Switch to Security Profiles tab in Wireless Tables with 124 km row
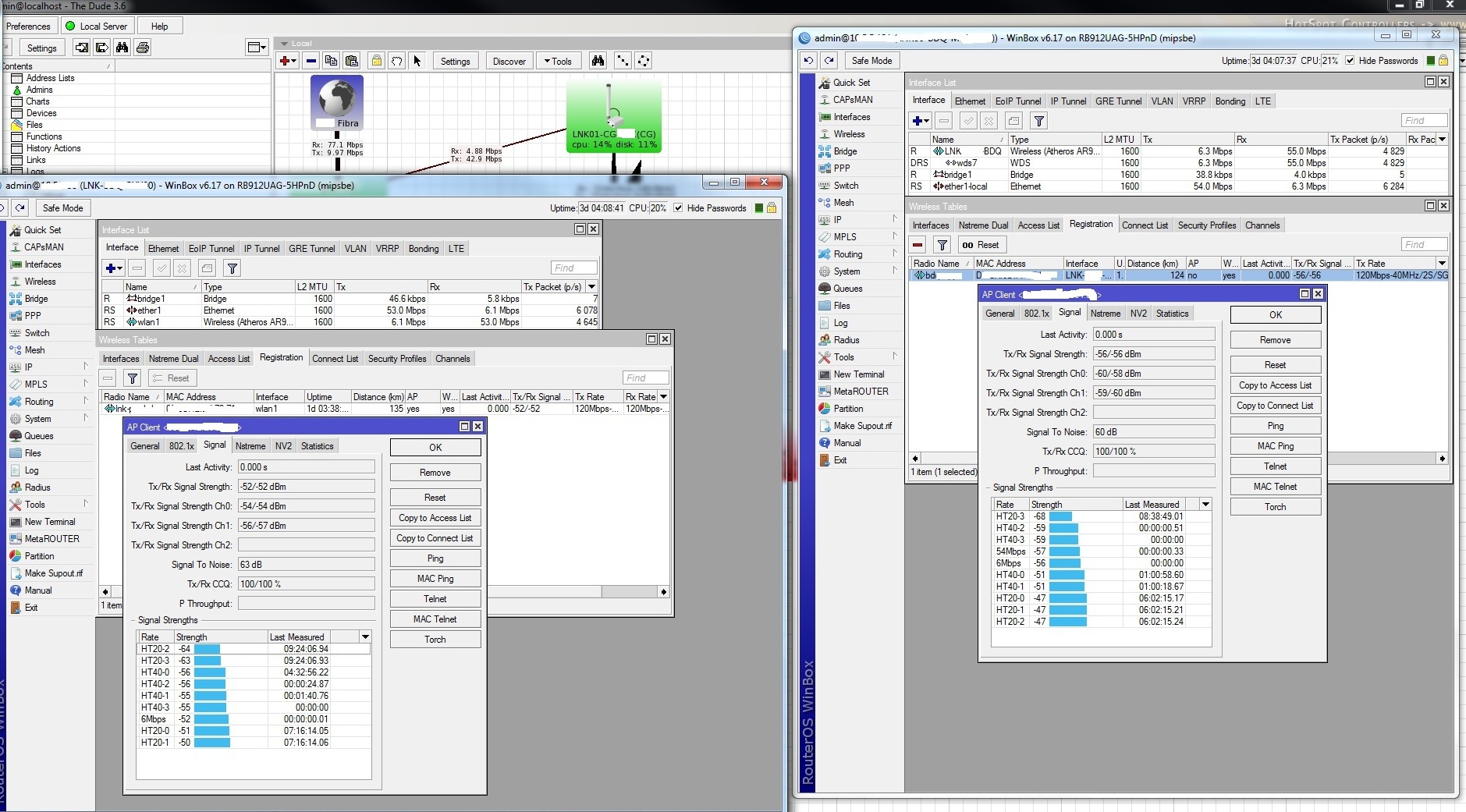The width and height of the screenshot is (1466, 812). pyautogui.click(x=1206, y=225)
